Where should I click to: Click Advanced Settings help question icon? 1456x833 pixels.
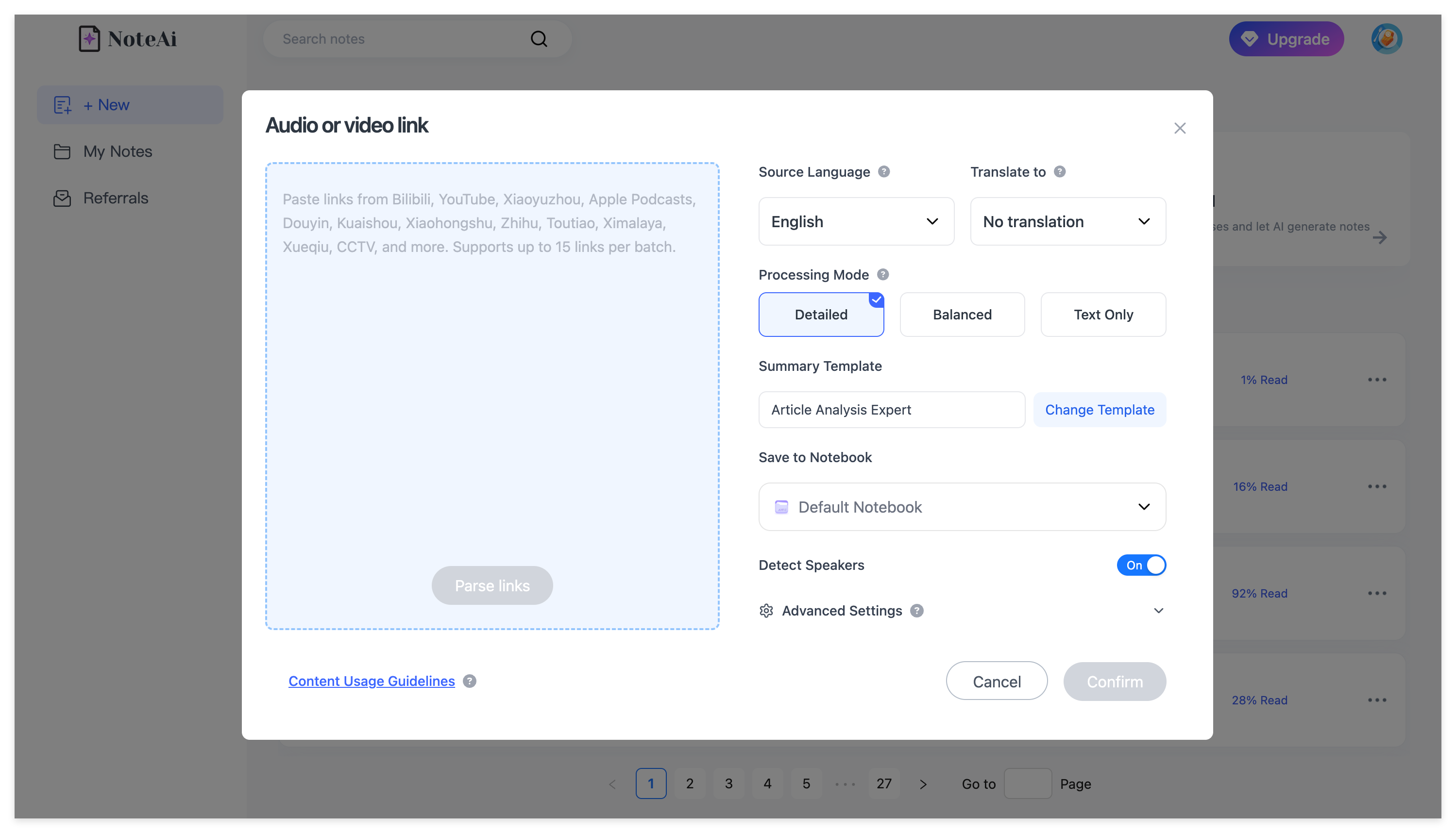[x=916, y=611]
